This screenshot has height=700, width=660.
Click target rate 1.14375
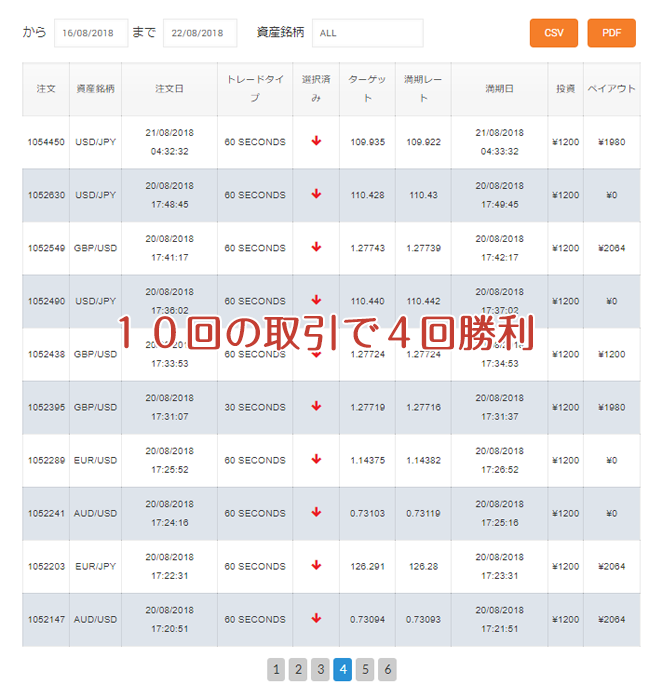tap(367, 460)
